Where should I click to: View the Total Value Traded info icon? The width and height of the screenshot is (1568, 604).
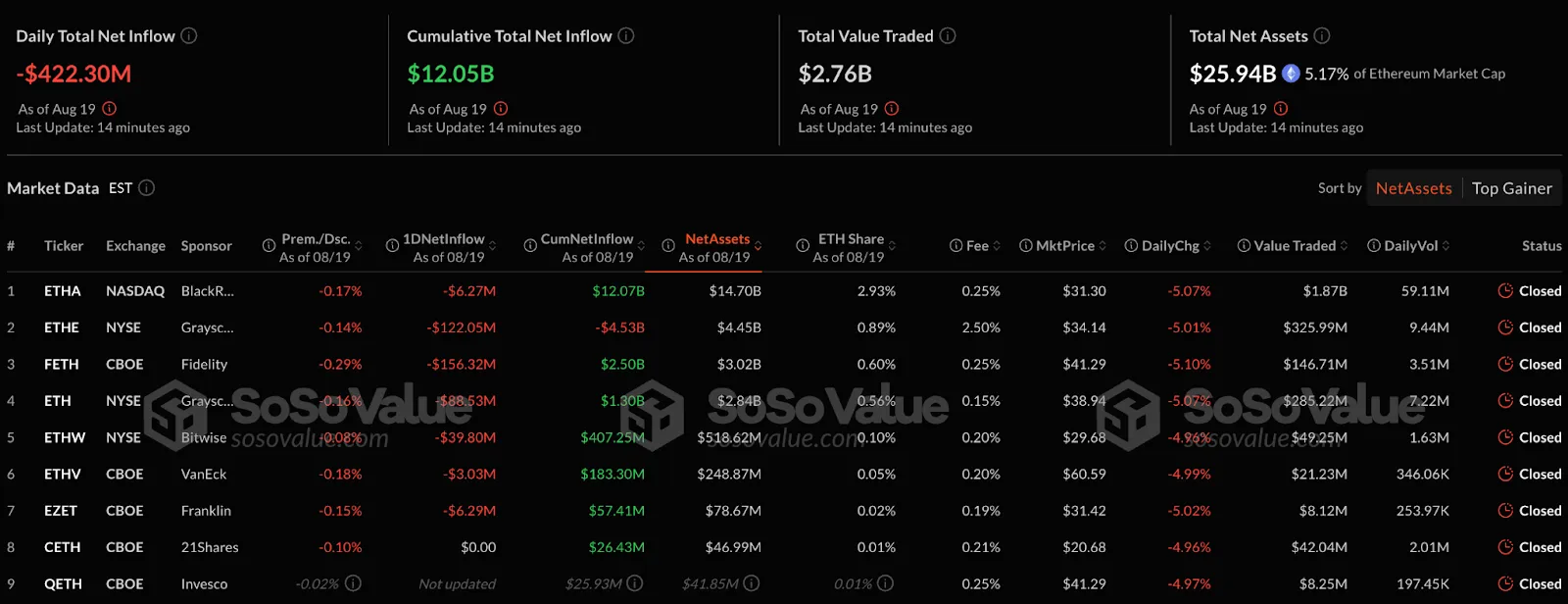[x=947, y=35]
